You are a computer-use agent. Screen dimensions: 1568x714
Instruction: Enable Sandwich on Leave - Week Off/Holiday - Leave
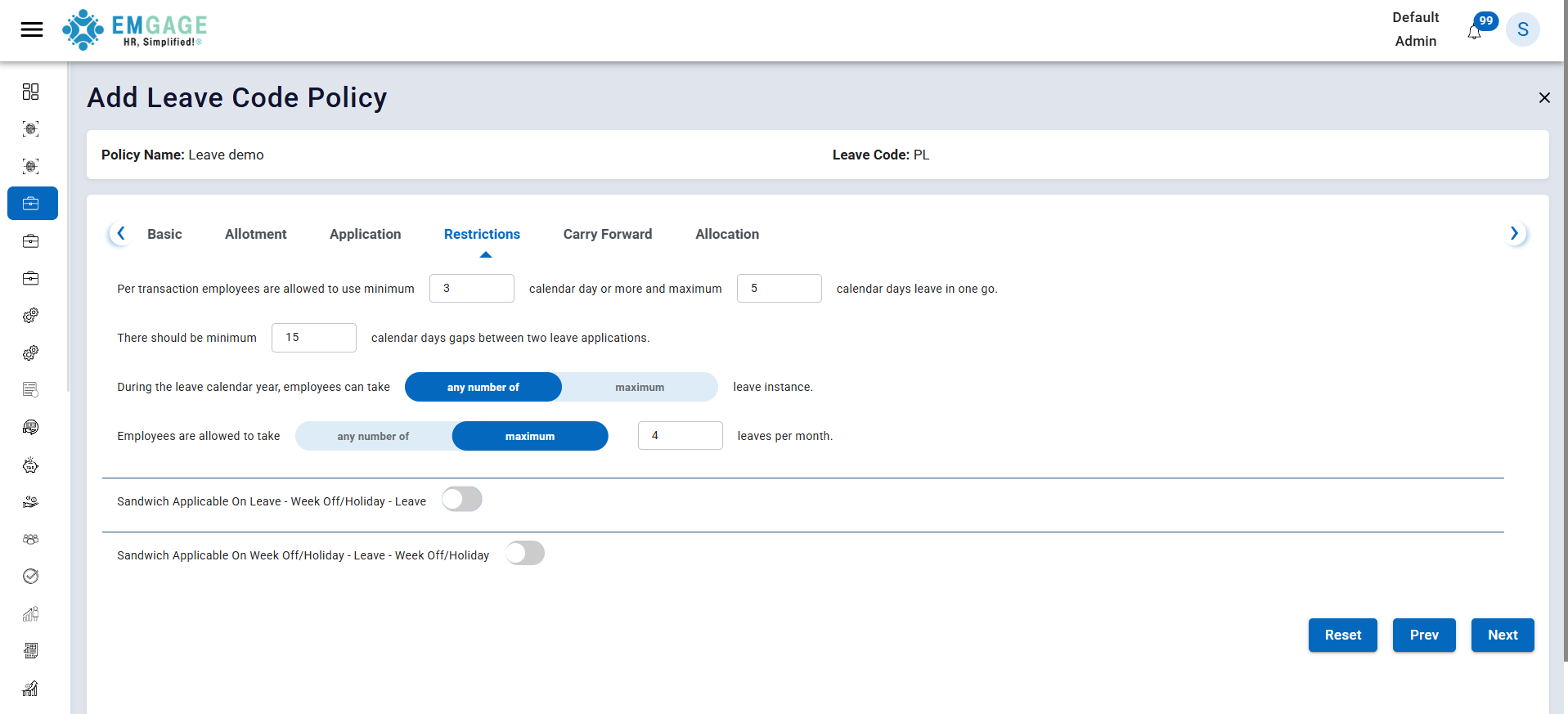(462, 500)
